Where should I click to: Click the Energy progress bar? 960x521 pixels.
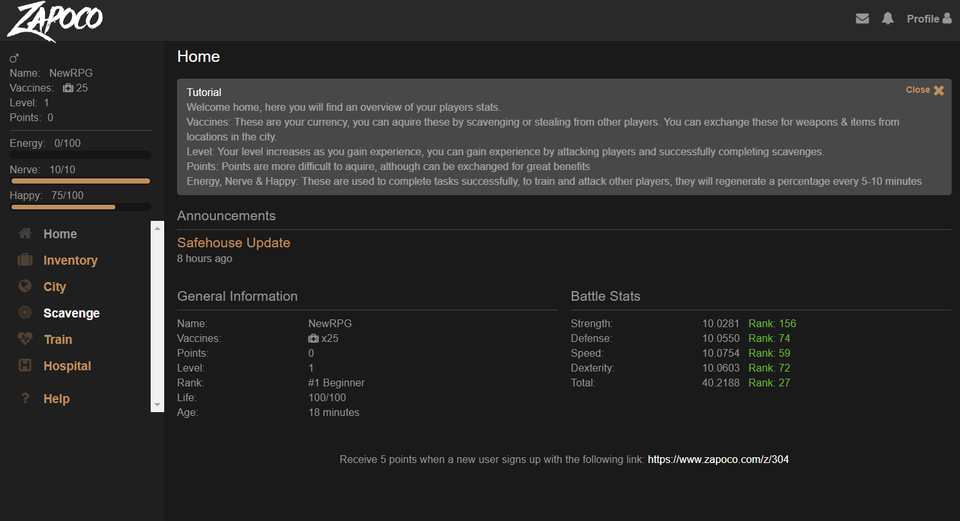(x=80, y=155)
